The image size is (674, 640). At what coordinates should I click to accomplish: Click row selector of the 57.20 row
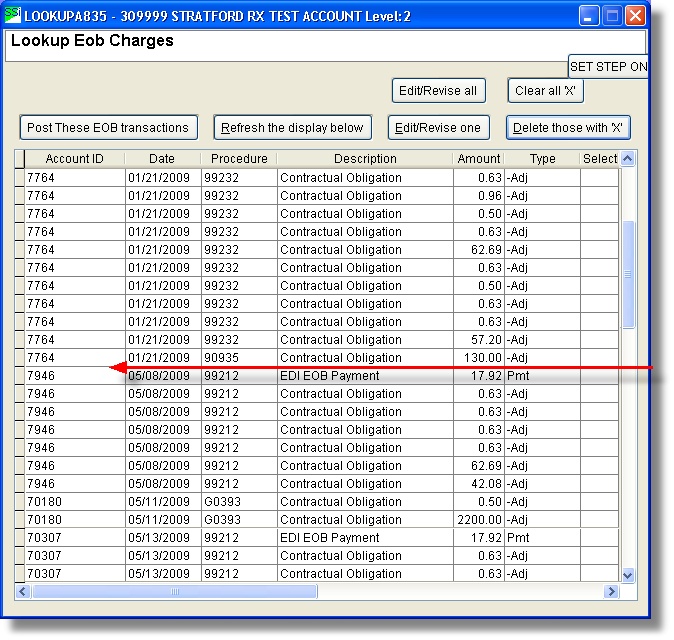pyautogui.click(x=19, y=340)
